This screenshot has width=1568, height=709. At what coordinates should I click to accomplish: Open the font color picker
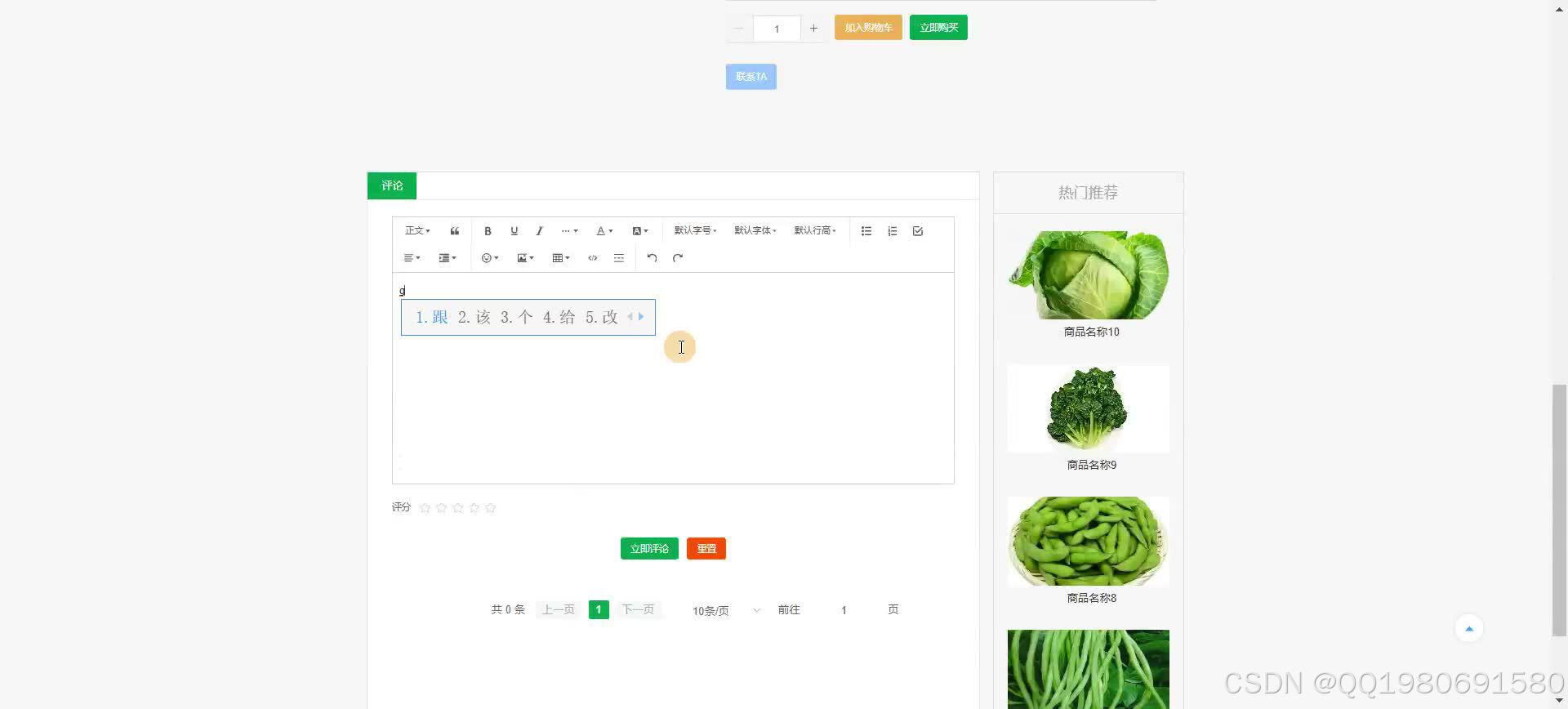click(604, 231)
